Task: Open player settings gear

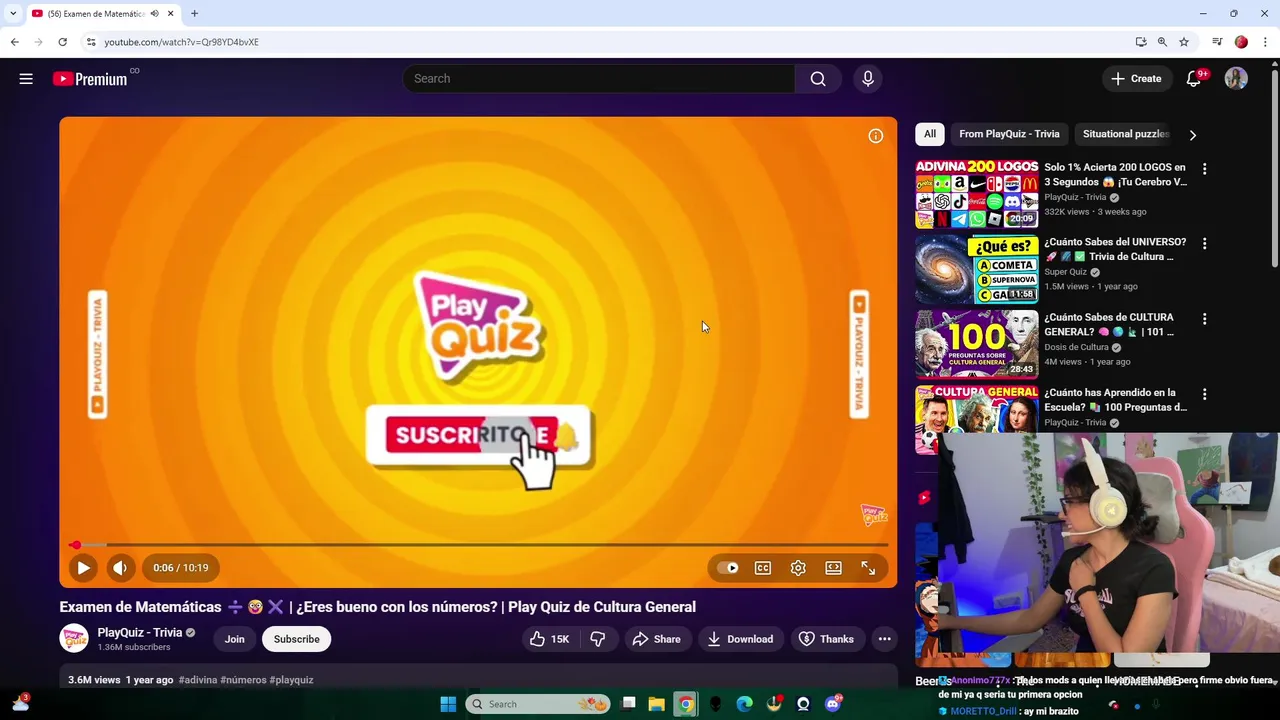Action: coord(798,568)
